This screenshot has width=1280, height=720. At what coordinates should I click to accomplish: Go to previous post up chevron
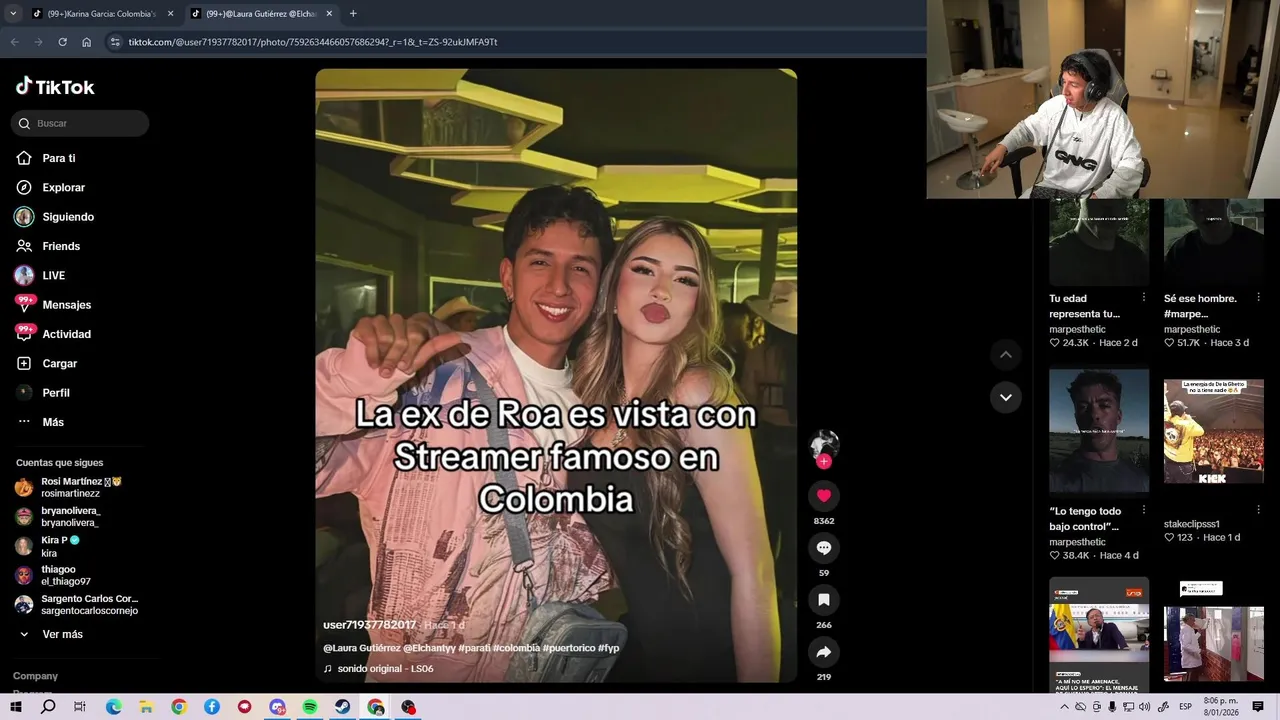point(1006,354)
